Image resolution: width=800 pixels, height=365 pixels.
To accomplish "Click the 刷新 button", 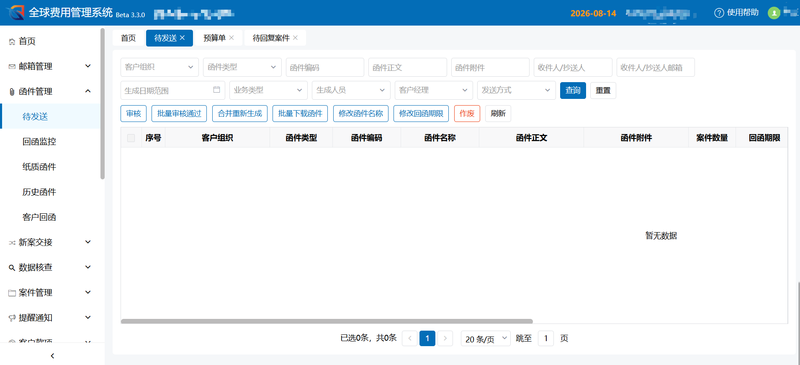I will pos(498,113).
